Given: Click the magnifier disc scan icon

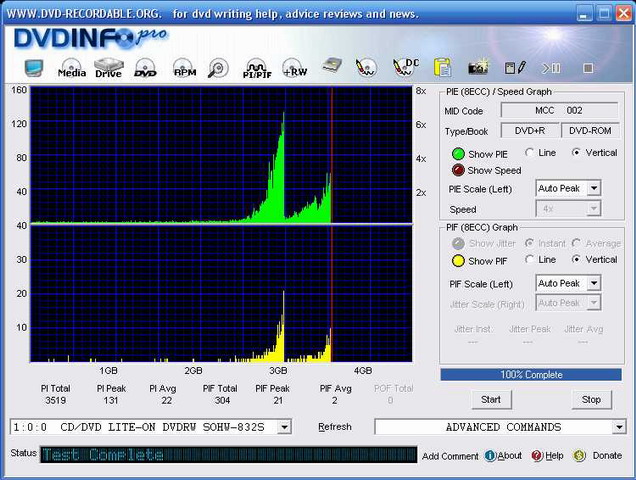Looking at the screenshot, I should pyautogui.click(x=218, y=68).
